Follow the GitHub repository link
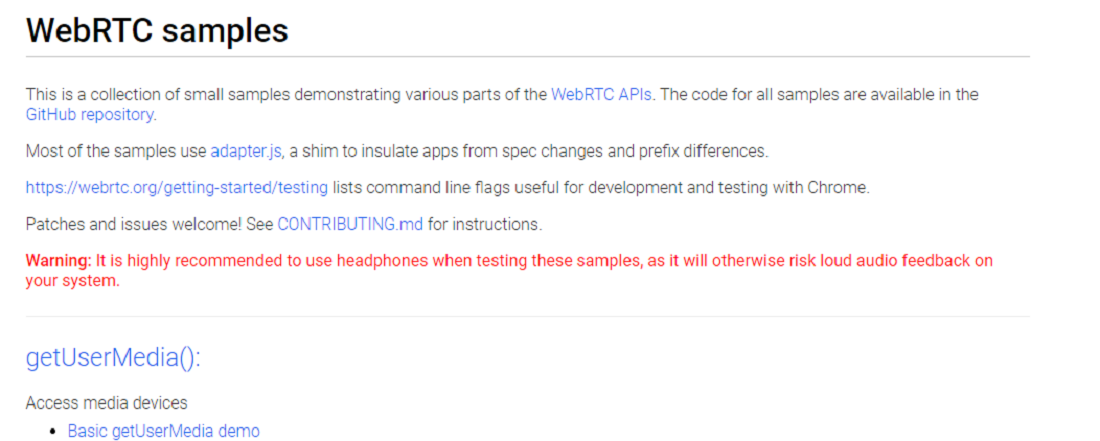 [x=90, y=114]
